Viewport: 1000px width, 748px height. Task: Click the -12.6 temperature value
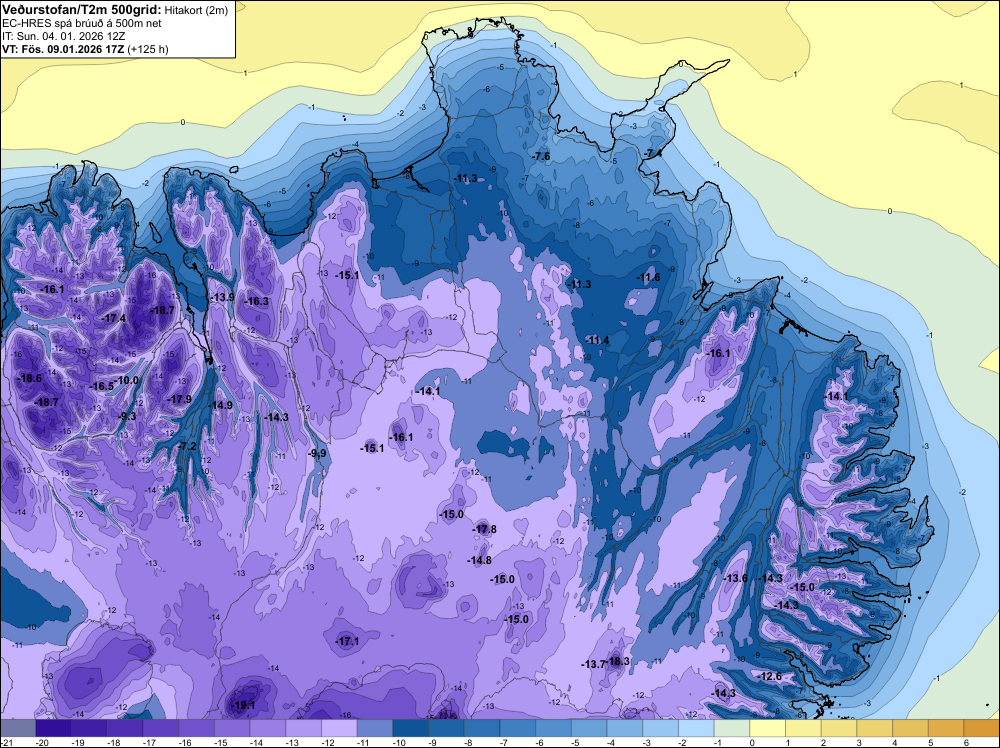click(x=769, y=677)
